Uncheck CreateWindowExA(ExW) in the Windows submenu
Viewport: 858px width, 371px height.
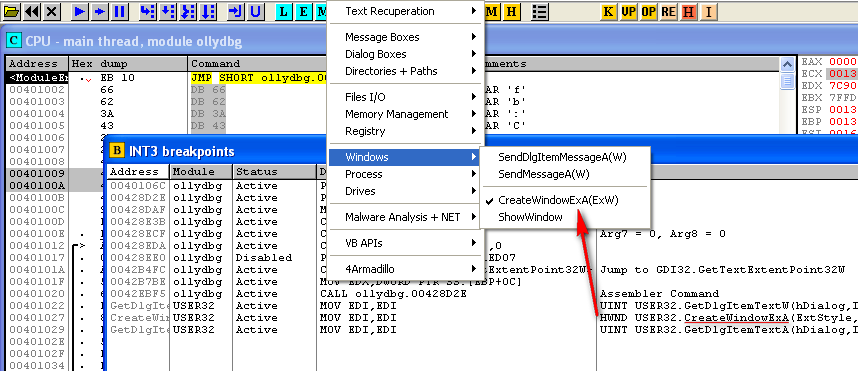pyautogui.click(x=558, y=200)
